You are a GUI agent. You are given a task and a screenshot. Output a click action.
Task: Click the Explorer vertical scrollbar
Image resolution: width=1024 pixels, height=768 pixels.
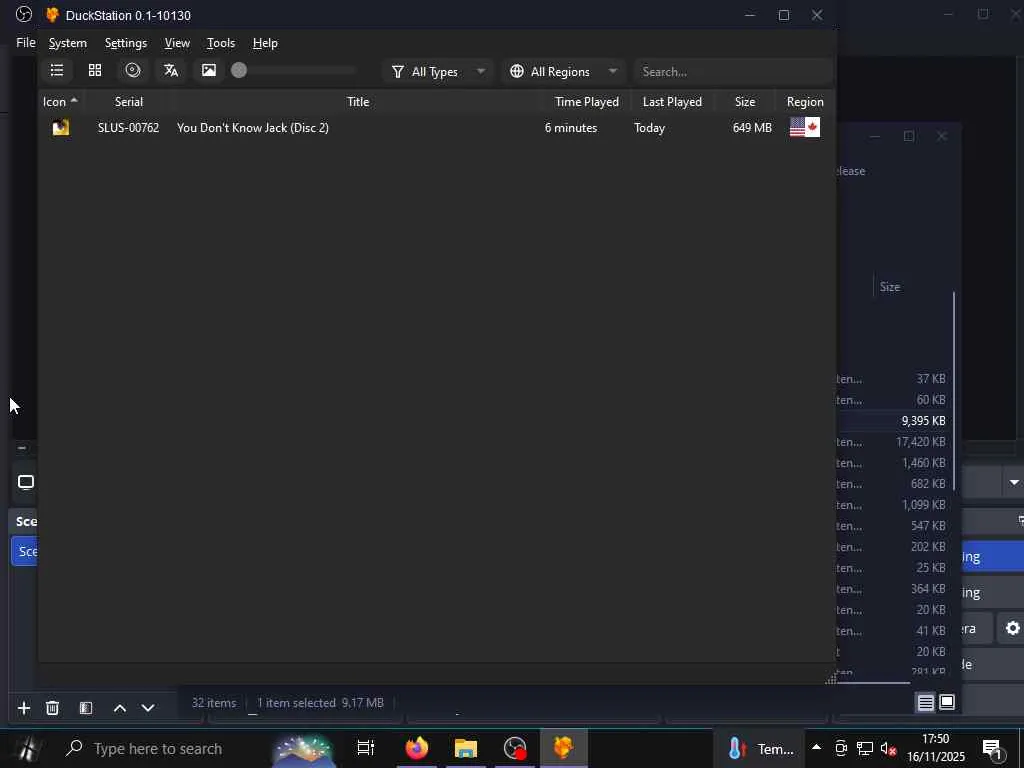pos(955,392)
